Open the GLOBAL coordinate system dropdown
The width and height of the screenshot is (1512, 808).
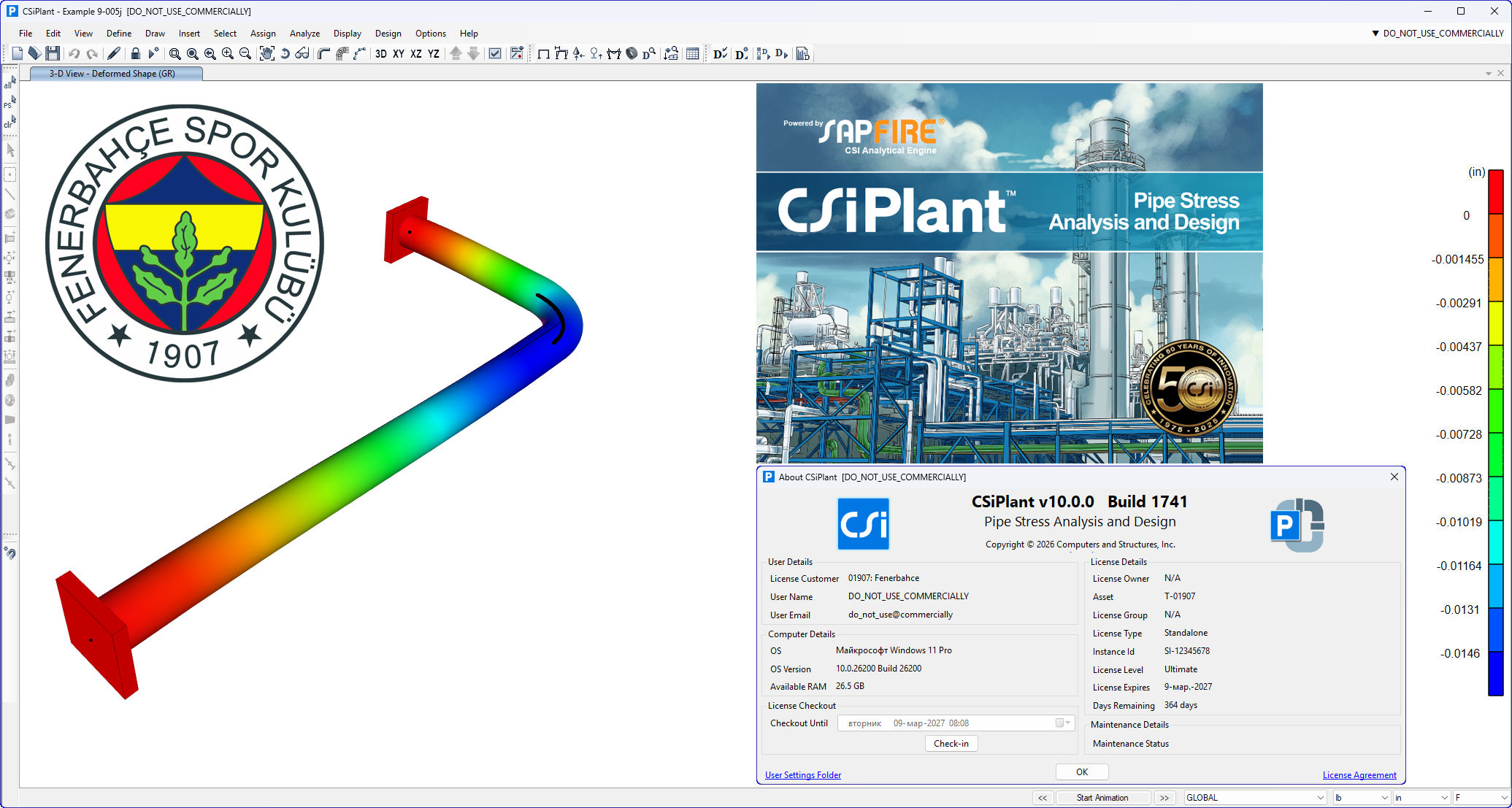coord(1255,797)
